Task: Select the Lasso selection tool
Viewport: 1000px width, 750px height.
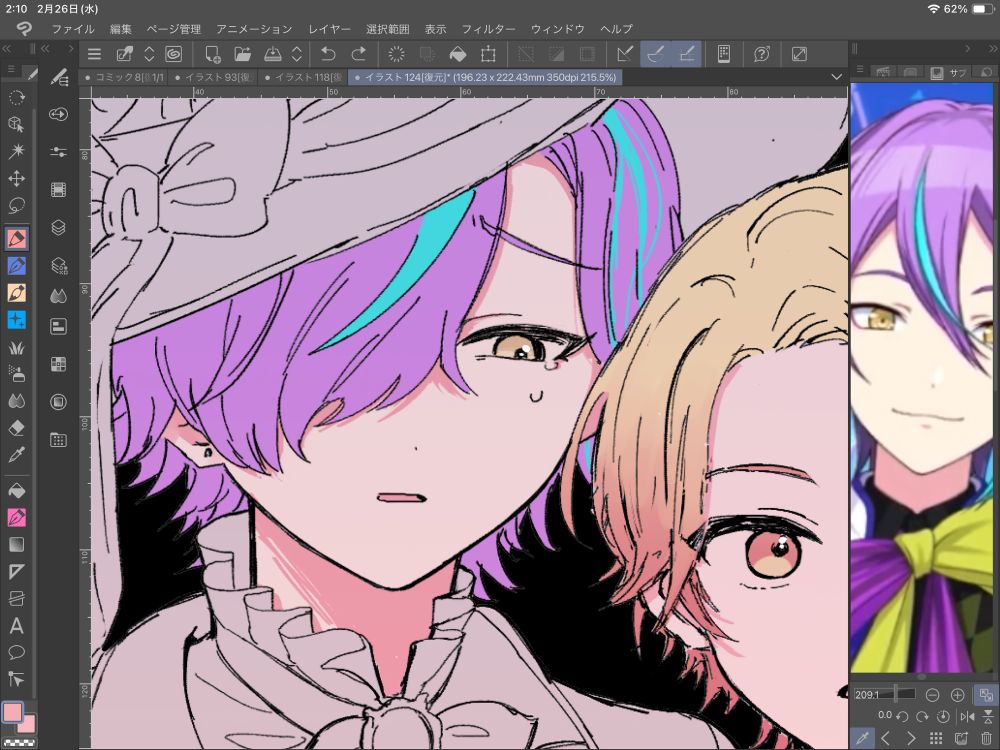Action: click(x=17, y=205)
